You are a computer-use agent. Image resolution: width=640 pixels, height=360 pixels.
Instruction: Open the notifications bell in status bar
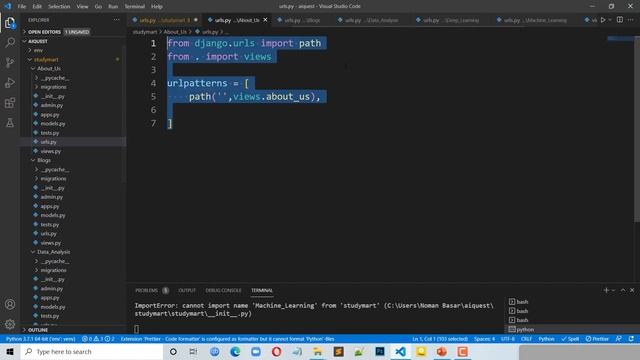point(631,339)
